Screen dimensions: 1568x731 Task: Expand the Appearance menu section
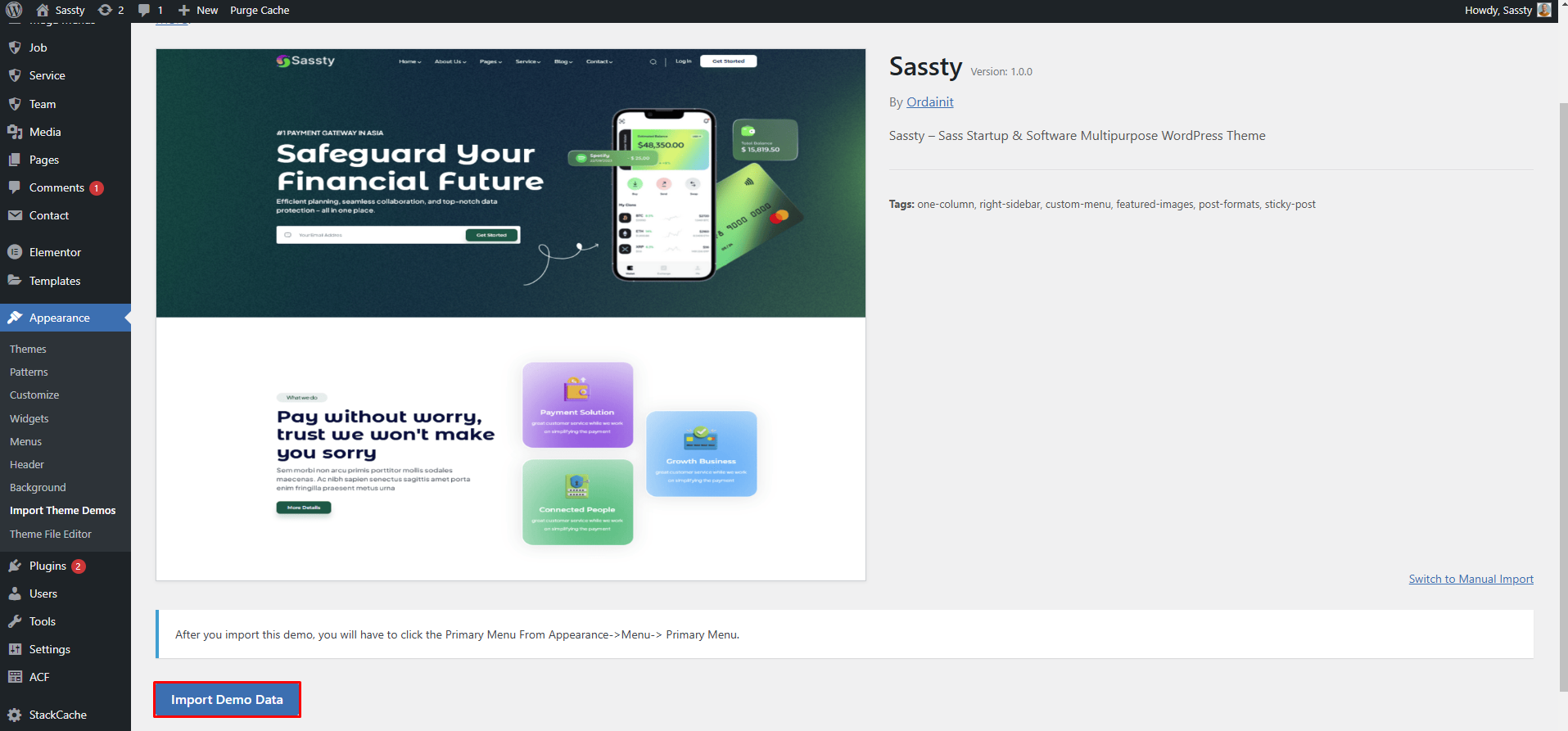(x=59, y=318)
